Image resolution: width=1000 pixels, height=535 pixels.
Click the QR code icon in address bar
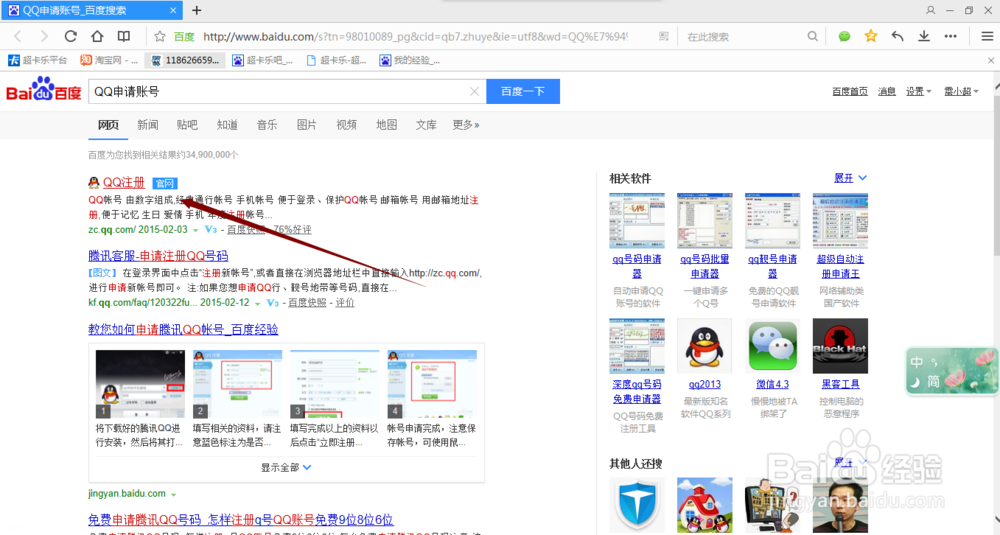point(664,36)
